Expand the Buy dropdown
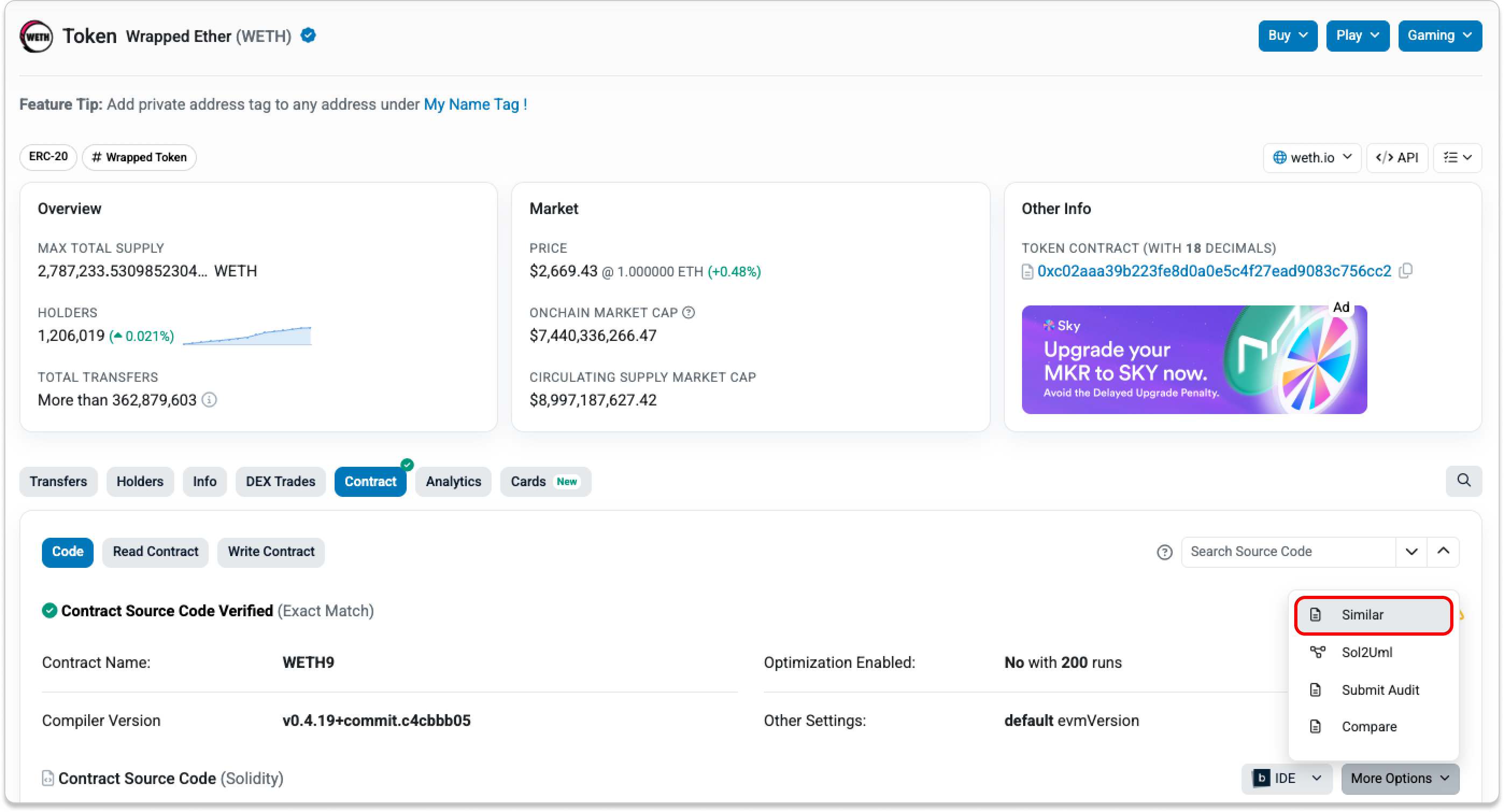The height and width of the screenshot is (812, 1504). pyautogui.click(x=1287, y=35)
